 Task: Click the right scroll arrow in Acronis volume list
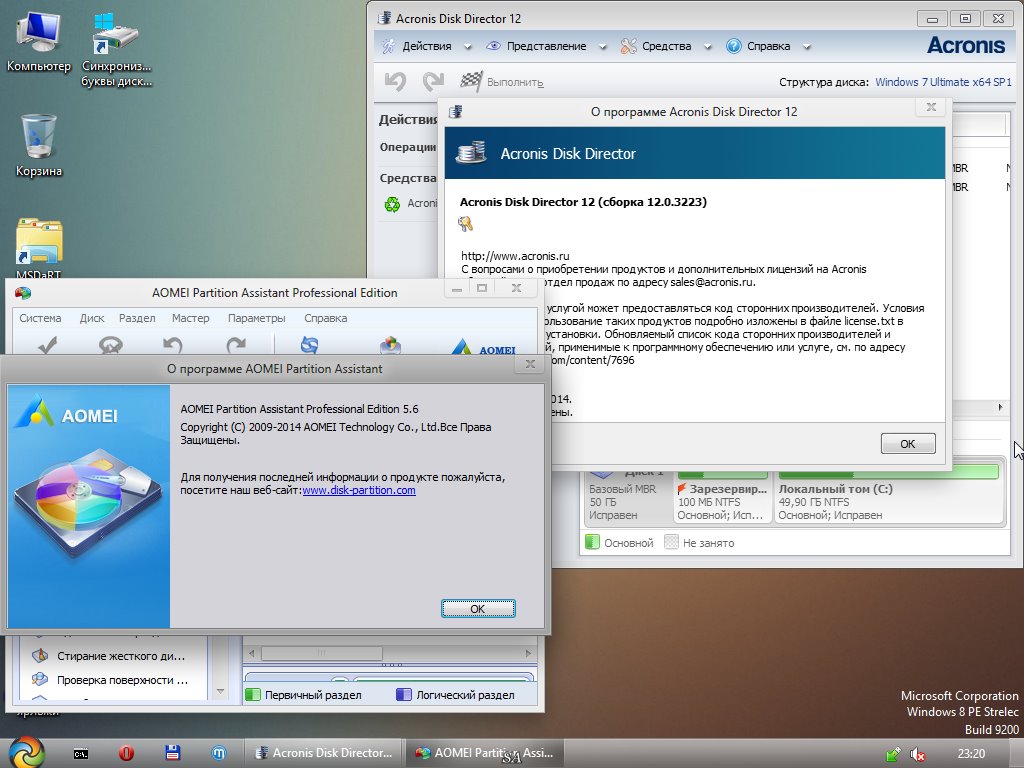click(1000, 408)
